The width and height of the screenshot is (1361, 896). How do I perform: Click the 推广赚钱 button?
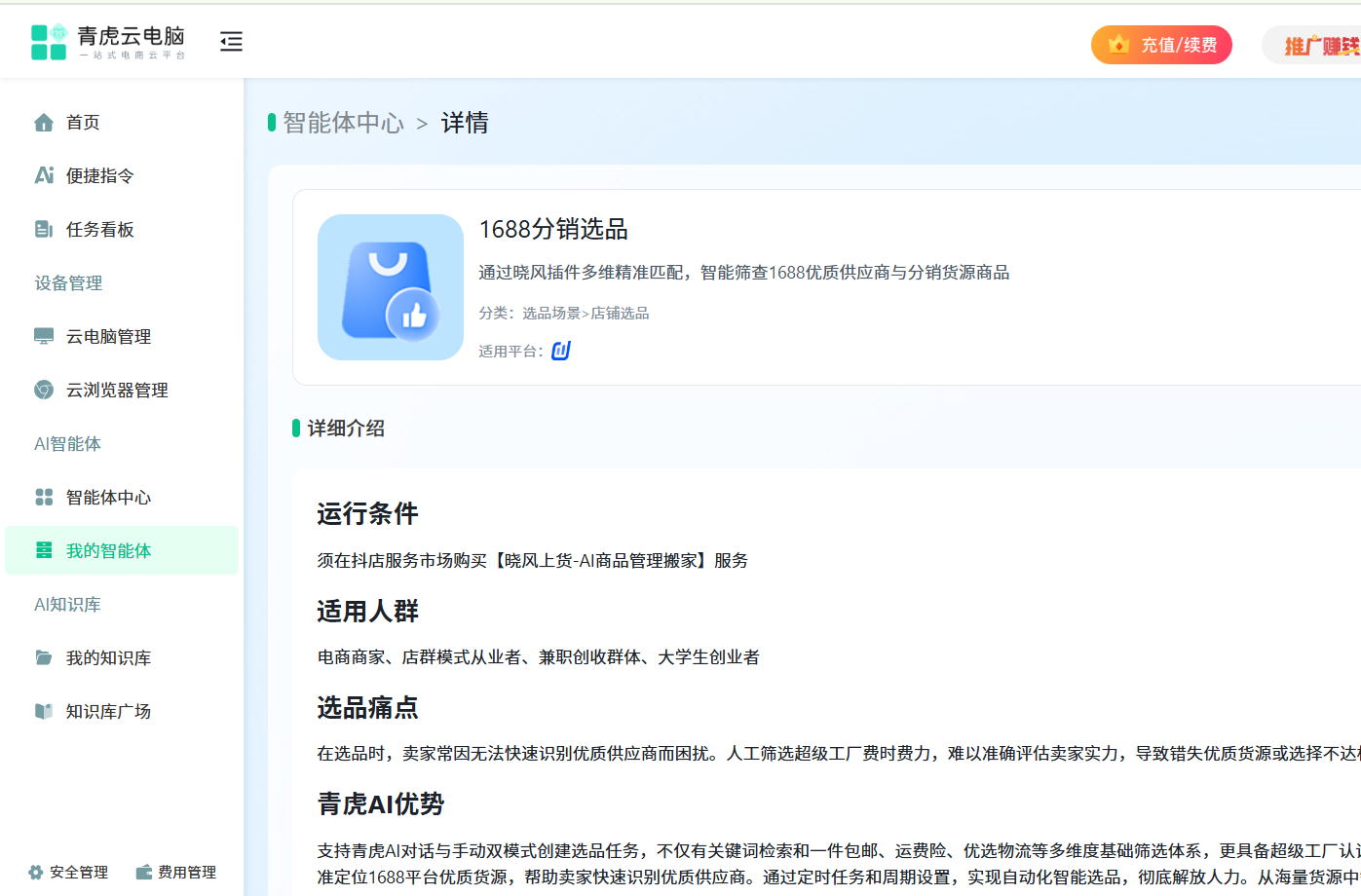click(1311, 45)
